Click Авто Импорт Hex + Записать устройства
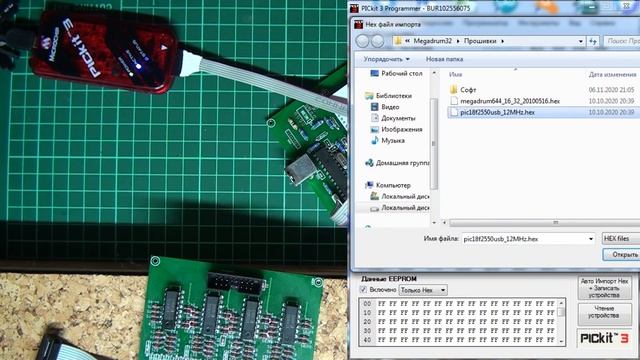This screenshot has width=640, height=360. click(x=604, y=288)
